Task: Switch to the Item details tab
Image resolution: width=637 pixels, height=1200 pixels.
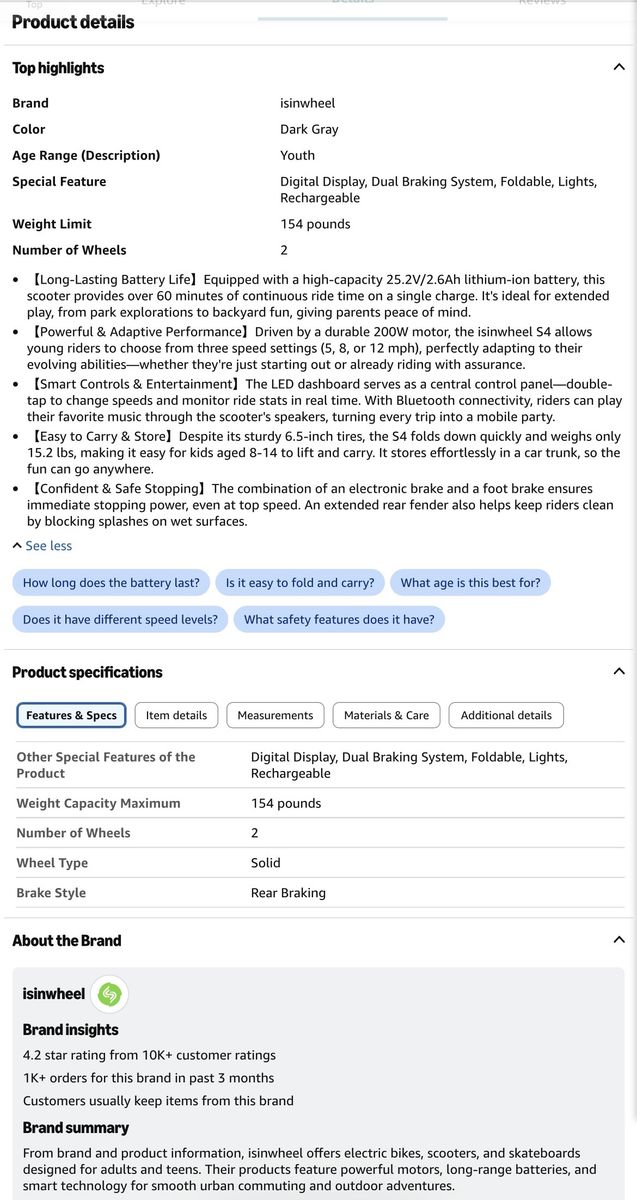Action: click(x=176, y=715)
